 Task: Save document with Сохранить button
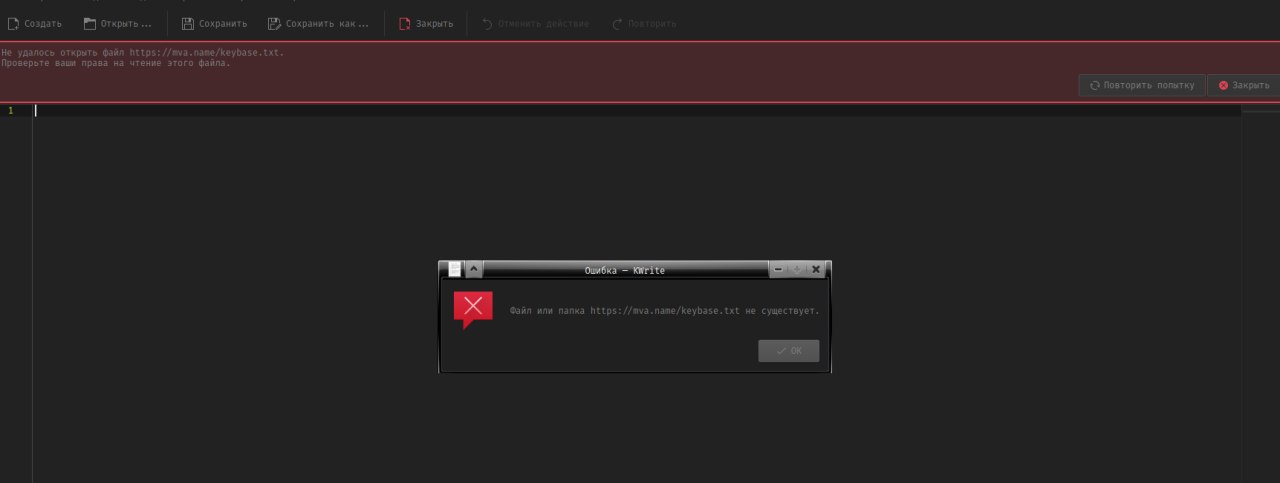click(x=214, y=23)
